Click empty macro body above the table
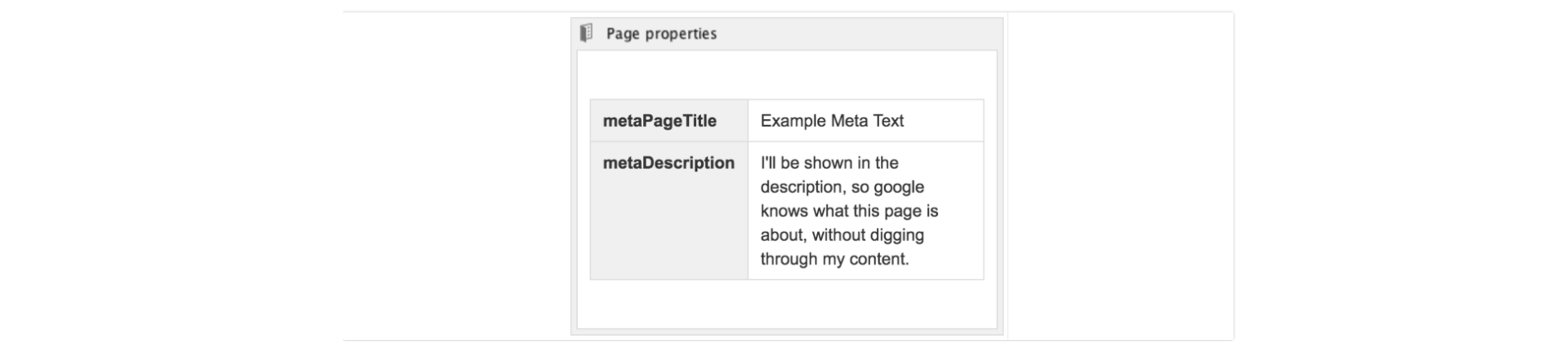The height and width of the screenshot is (349, 1568). click(786, 74)
